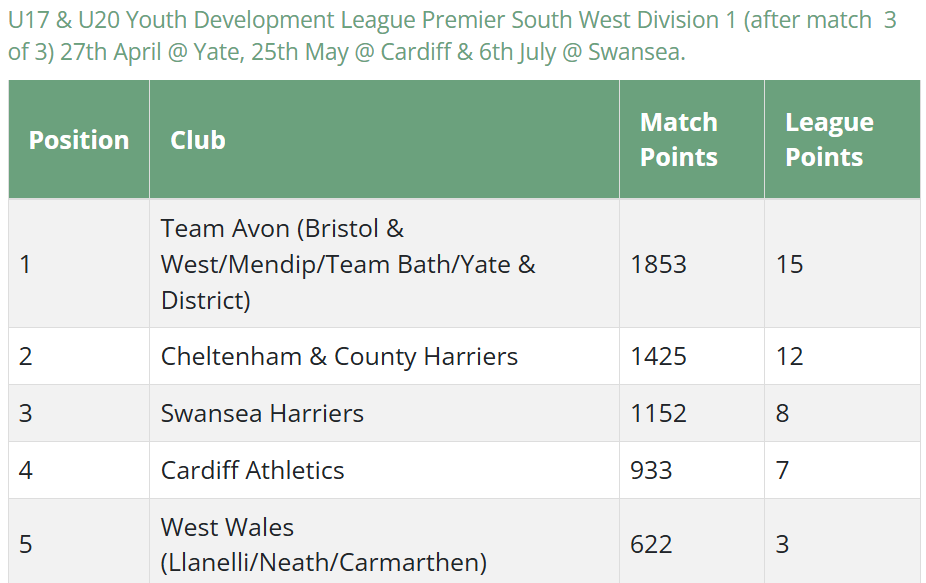Click the Club column header
This screenshot has width=926, height=583.
384,140
